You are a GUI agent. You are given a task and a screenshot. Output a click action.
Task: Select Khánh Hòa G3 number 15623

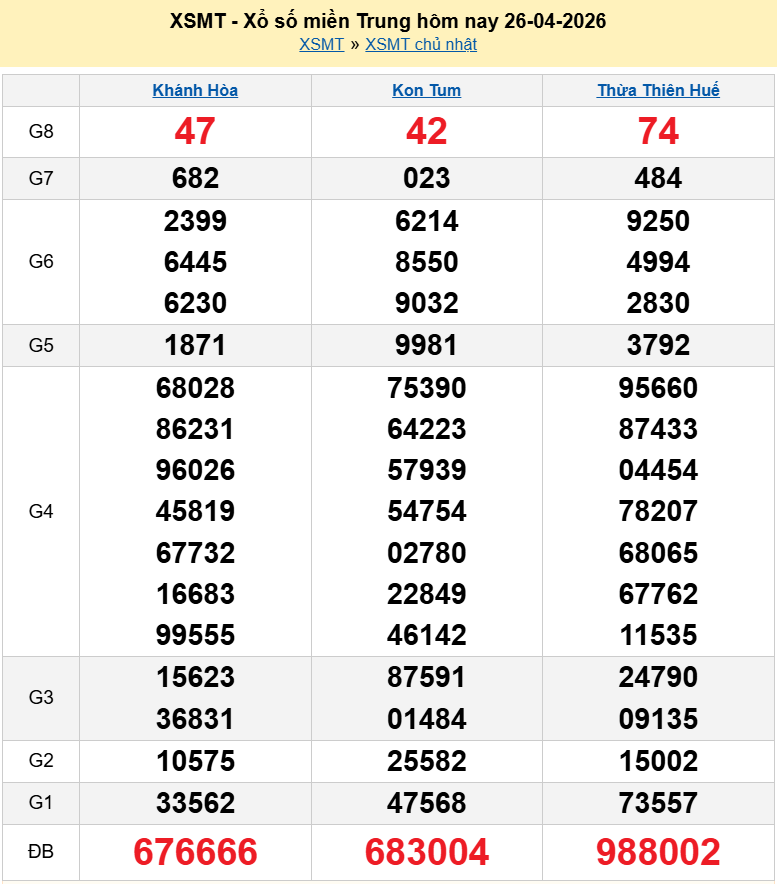pyautogui.click(x=195, y=678)
